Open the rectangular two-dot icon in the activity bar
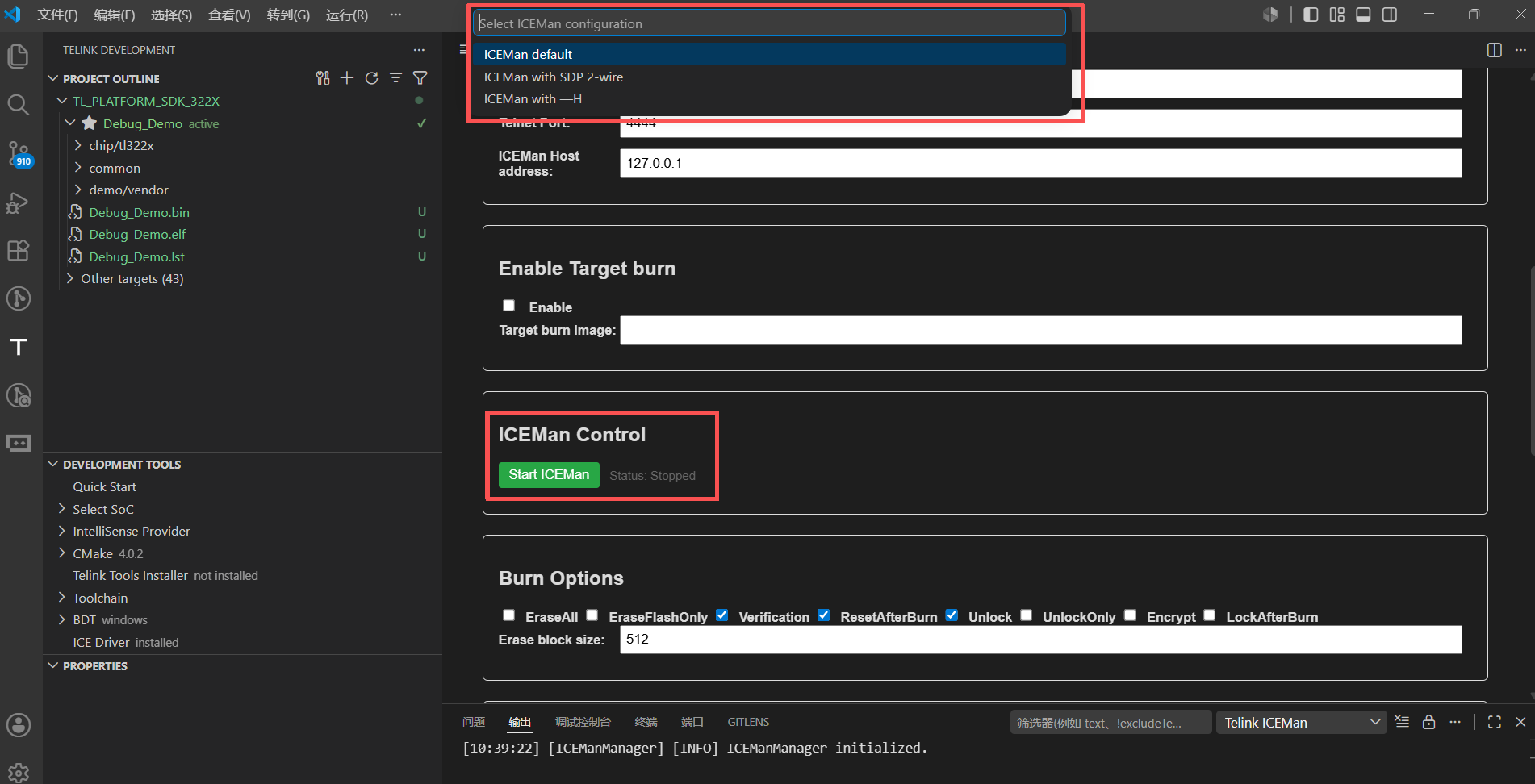 (18, 443)
